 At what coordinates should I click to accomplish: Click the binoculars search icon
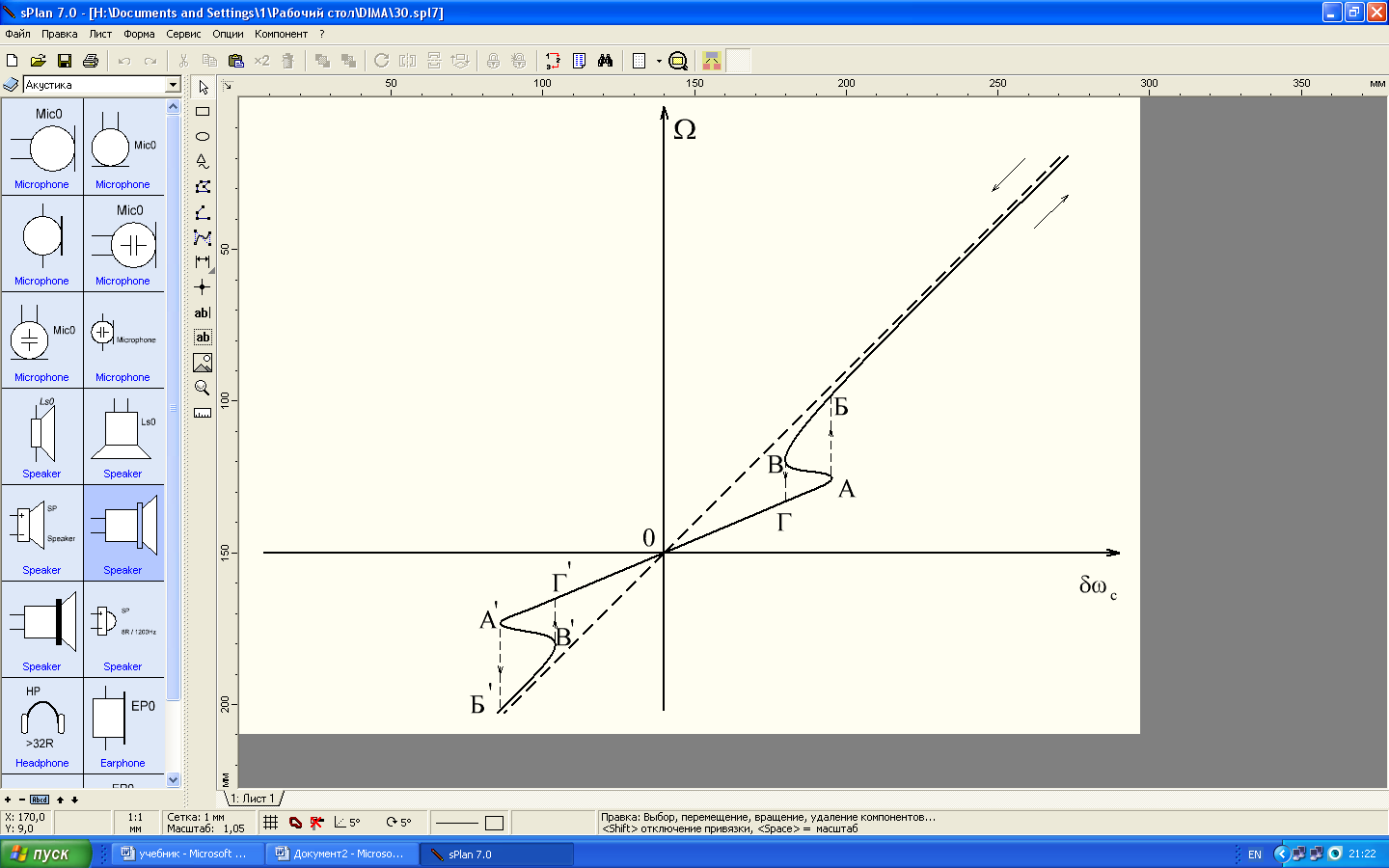click(605, 61)
